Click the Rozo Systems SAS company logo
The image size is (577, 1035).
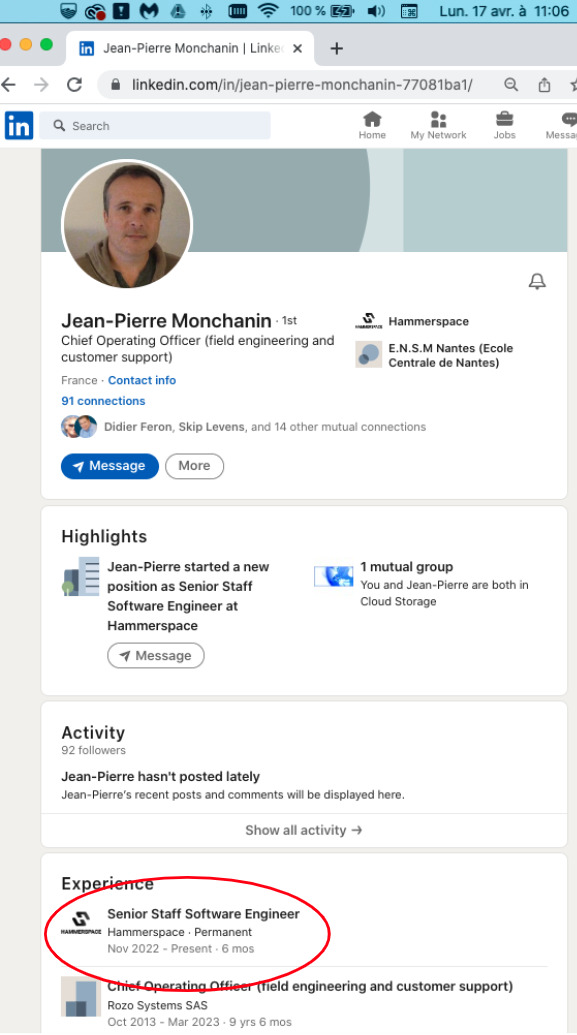click(x=81, y=997)
